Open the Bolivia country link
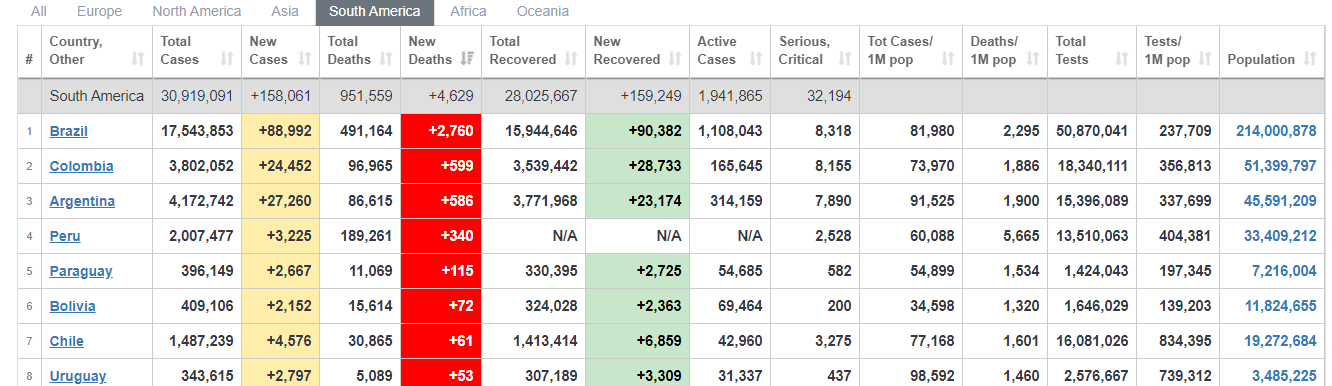This screenshot has height=386, width=1332. (73, 306)
